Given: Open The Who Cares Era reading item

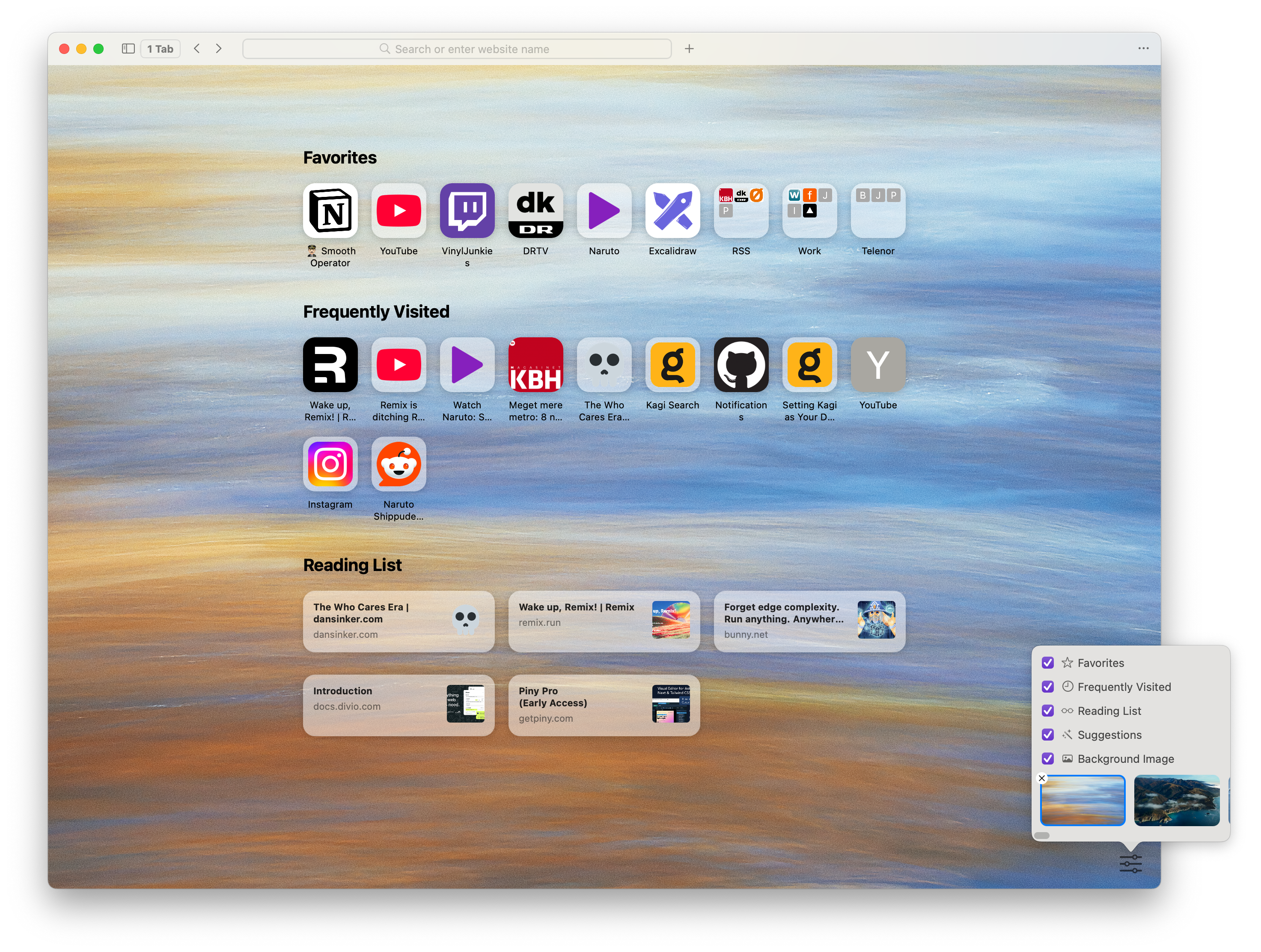Looking at the screenshot, I should click(x=399, y=622).
